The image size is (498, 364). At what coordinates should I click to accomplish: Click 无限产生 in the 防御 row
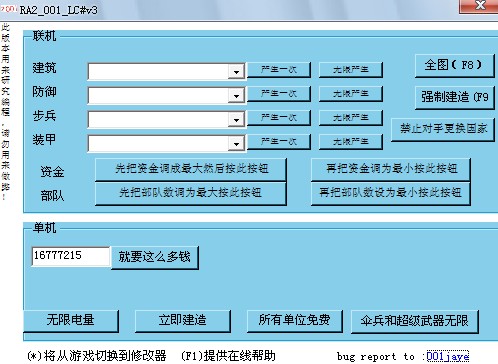(x=351, y=94)
